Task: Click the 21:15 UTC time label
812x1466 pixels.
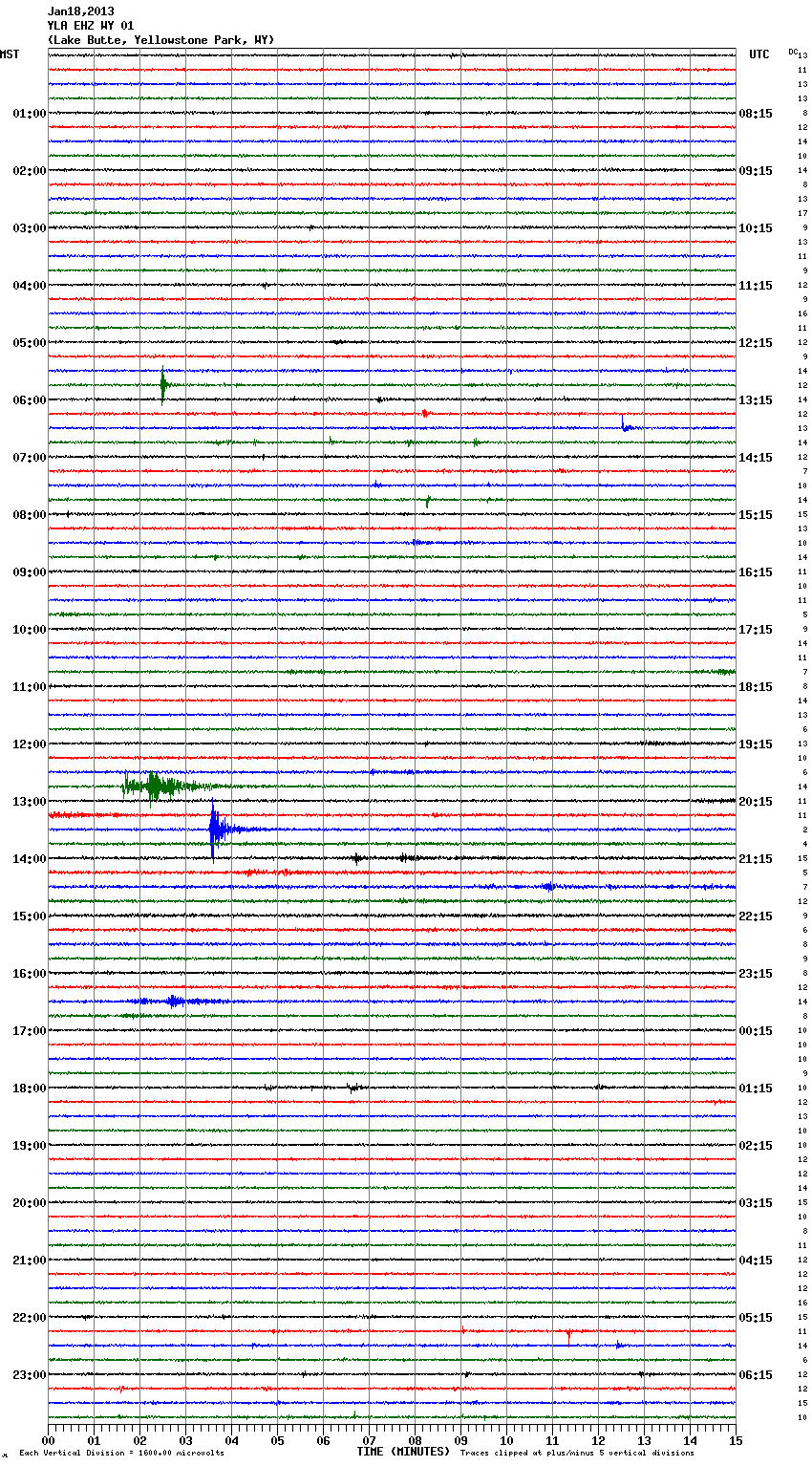Action: [x=756, y=859]
